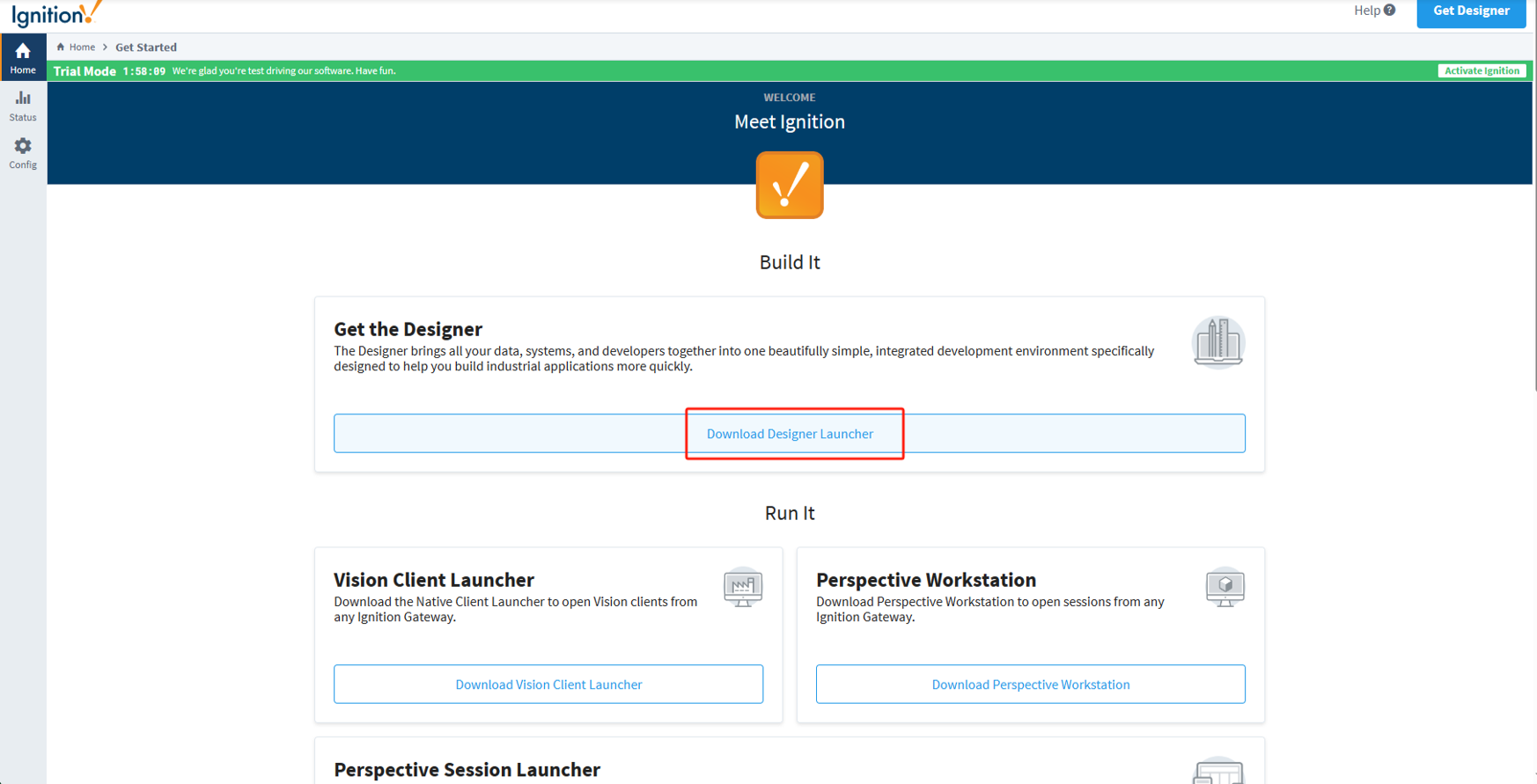
Task: Click the Vision Client Launcher heading
Action: click(434, 580)
